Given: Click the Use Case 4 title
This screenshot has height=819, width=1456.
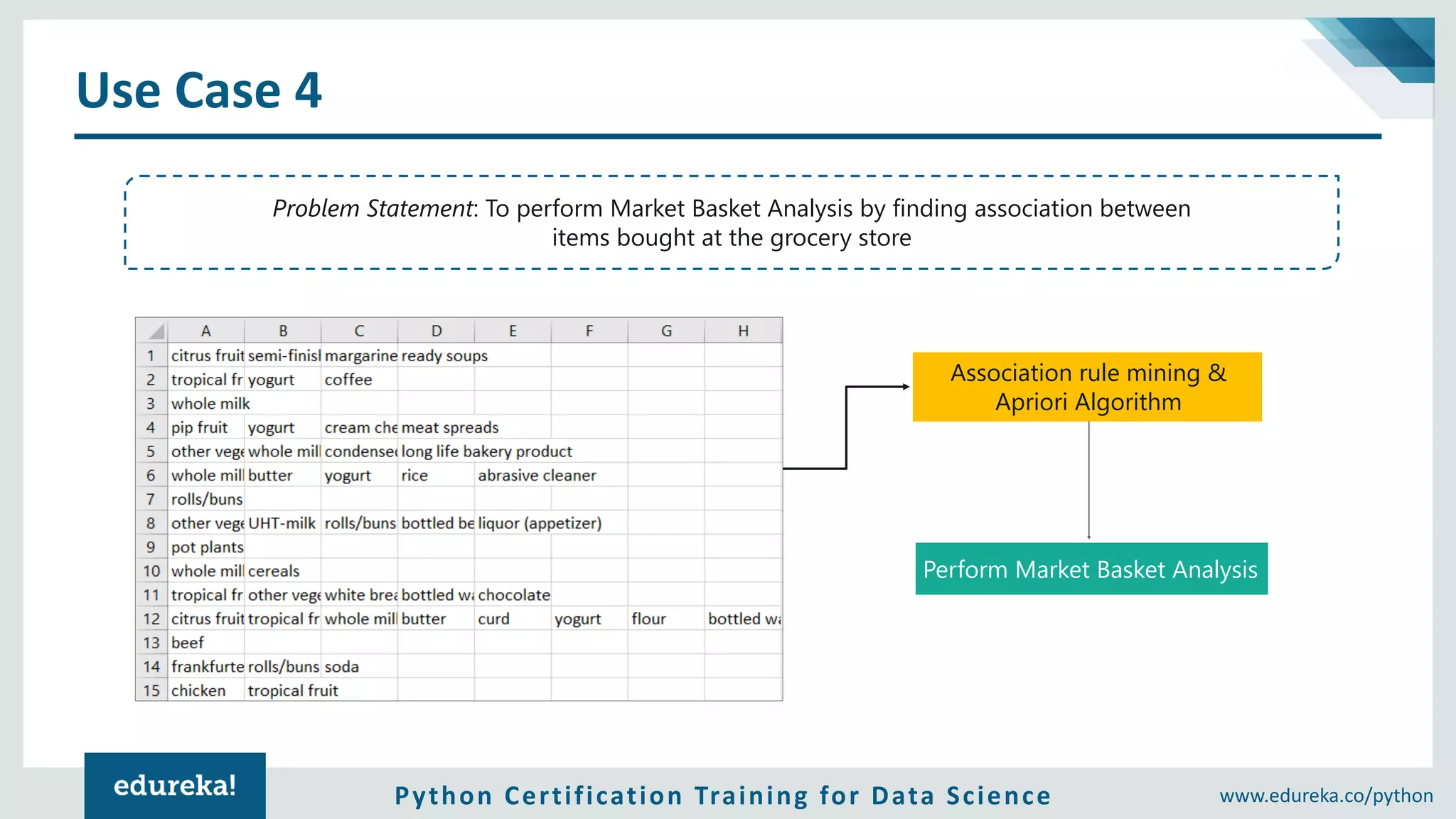Looking at the screenshot, I should (199, 90).
